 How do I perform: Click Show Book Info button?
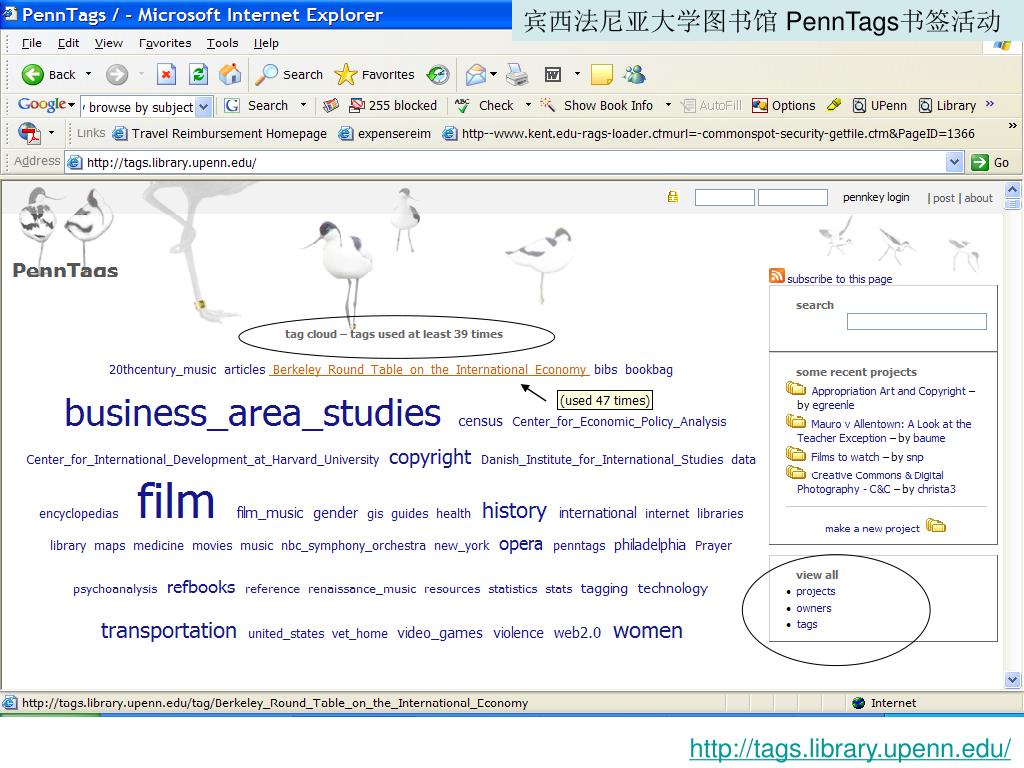point(596,105)
